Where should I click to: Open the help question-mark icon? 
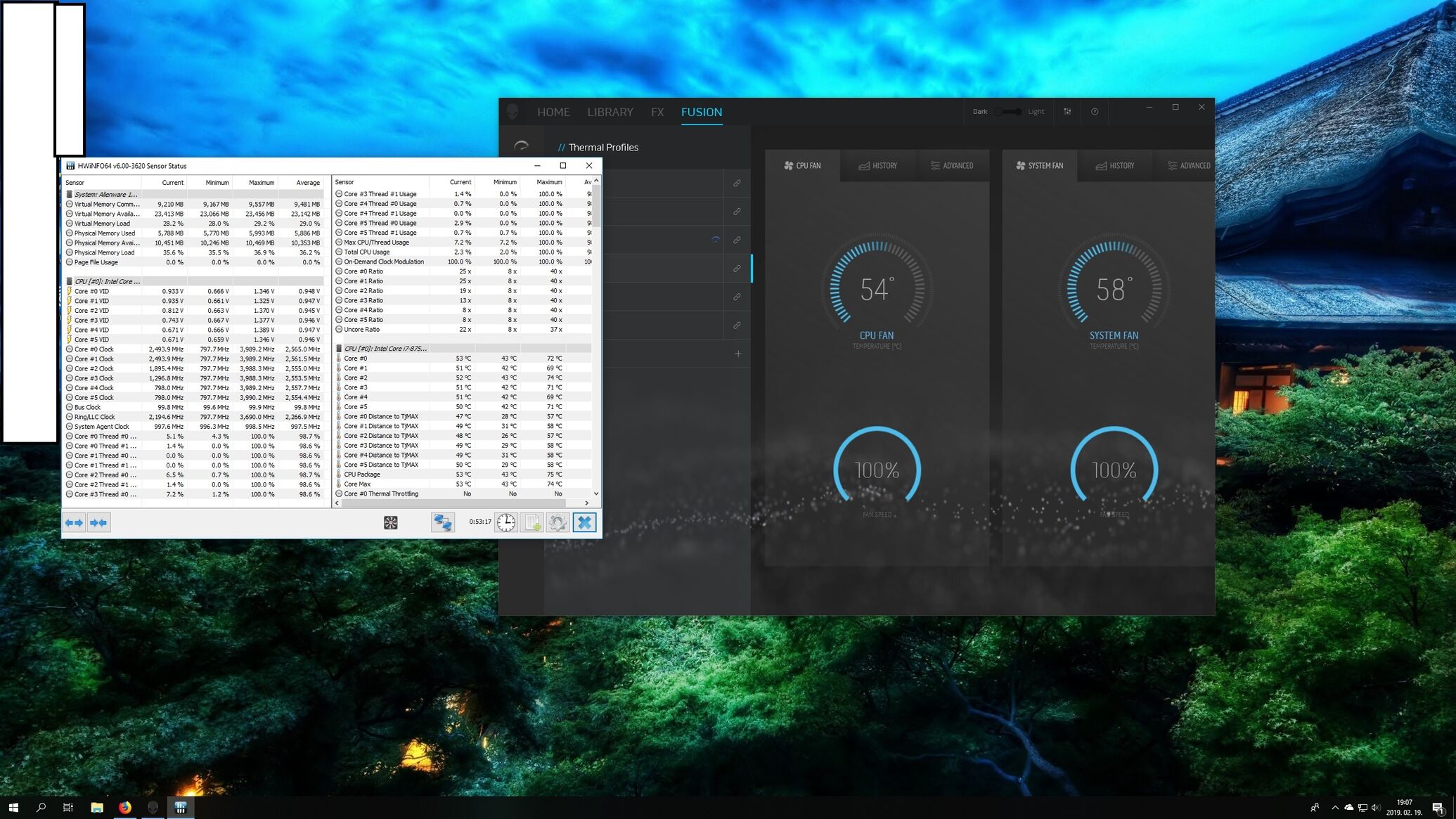click(1095, 112)
